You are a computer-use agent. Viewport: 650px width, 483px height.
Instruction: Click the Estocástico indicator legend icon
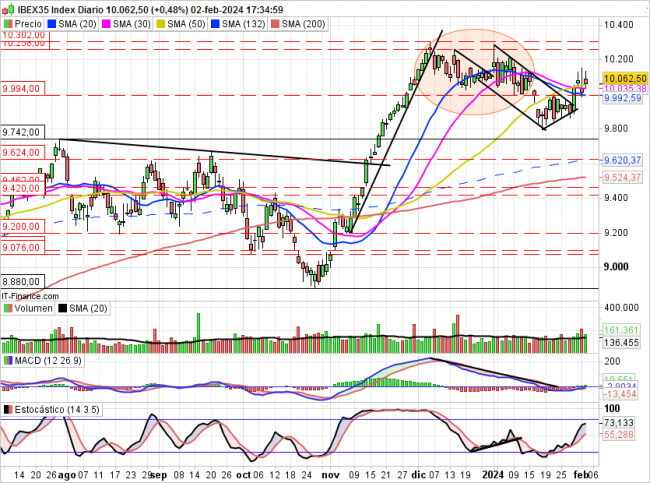coord(6,410)
